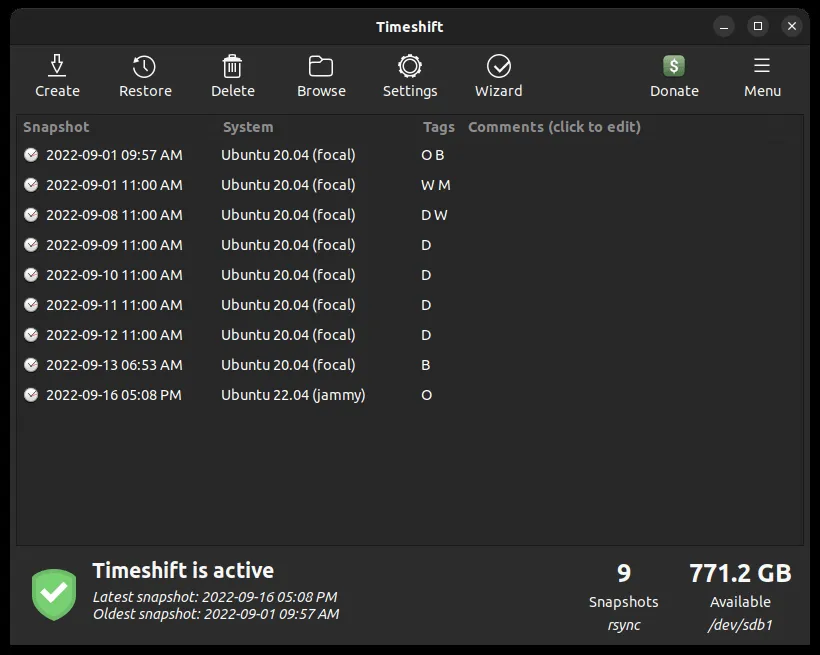The width and height of the screenshot is (820, 655).
Task: Click the Delete trash can icon
Action: (232, 66)
